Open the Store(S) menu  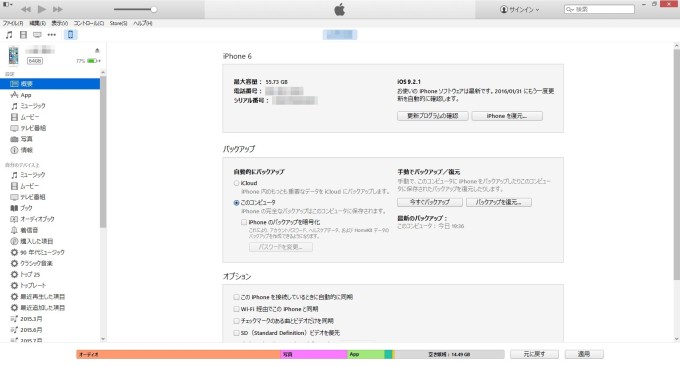(118, 23)
